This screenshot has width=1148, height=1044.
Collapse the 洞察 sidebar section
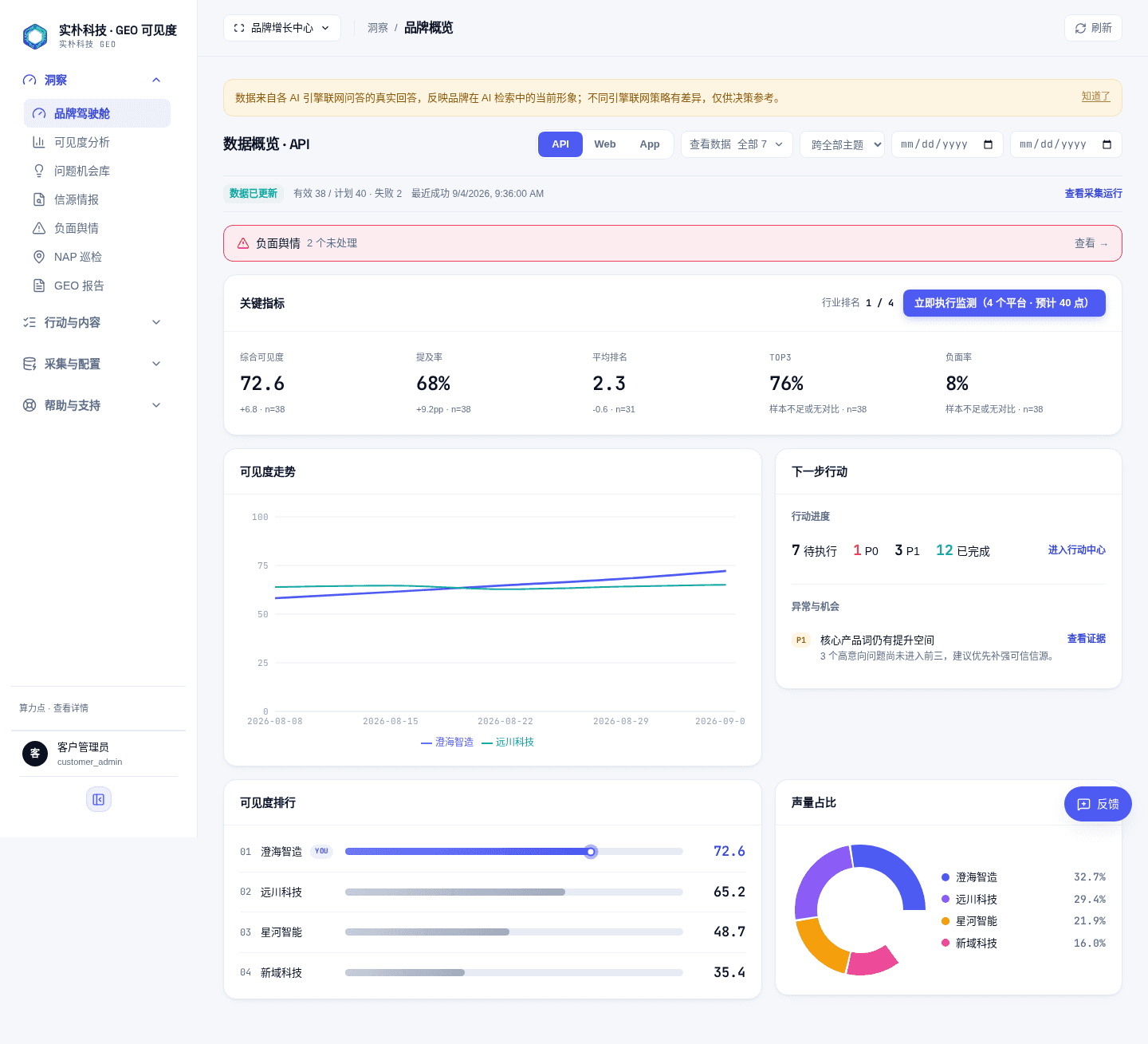tap(156, 80)
